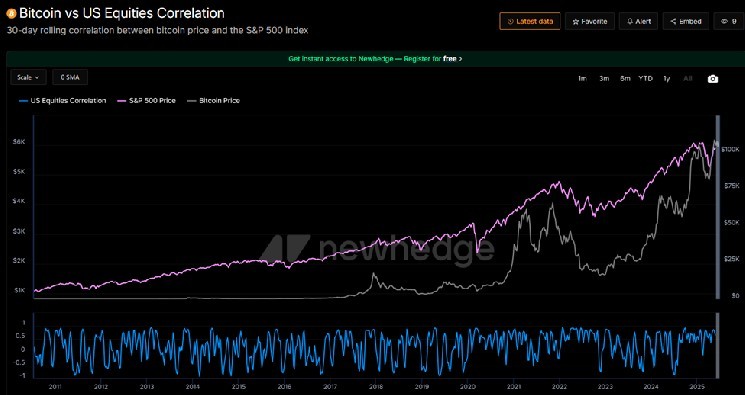
Task: Select the YTD time range
Action: tap(645, 79)
